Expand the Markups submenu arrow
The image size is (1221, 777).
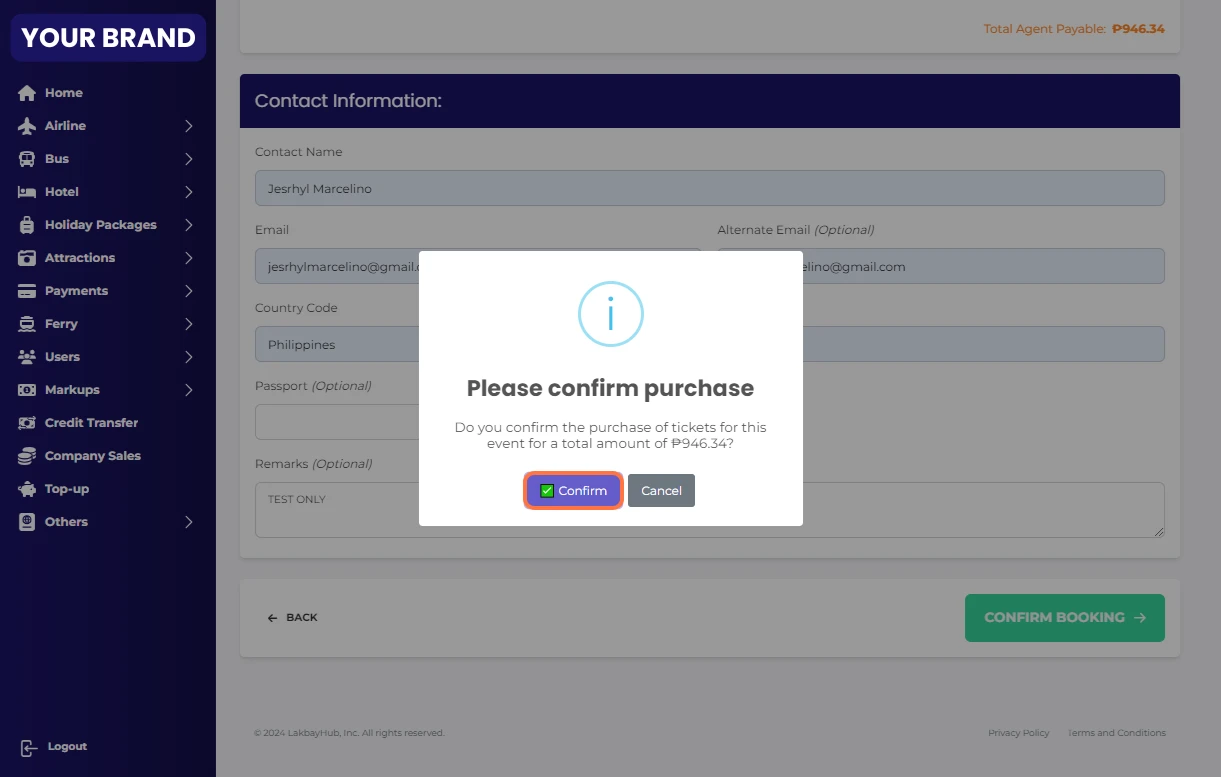[x=189, y=390]
